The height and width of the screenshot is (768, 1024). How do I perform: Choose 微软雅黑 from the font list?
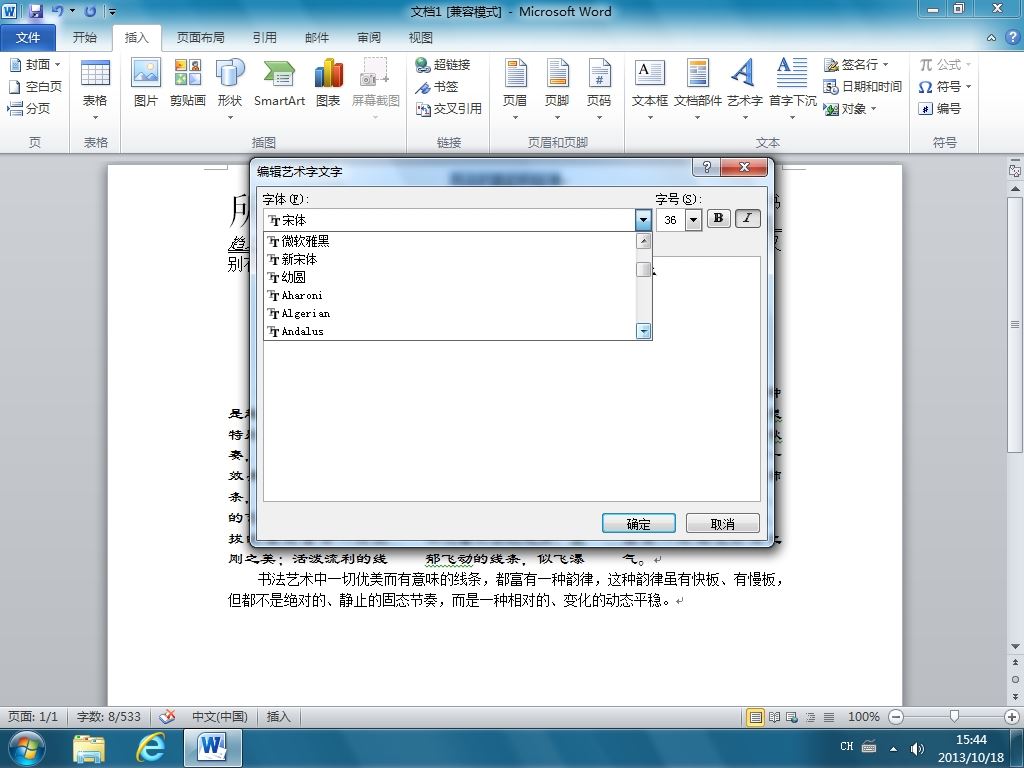click(449, 241)
